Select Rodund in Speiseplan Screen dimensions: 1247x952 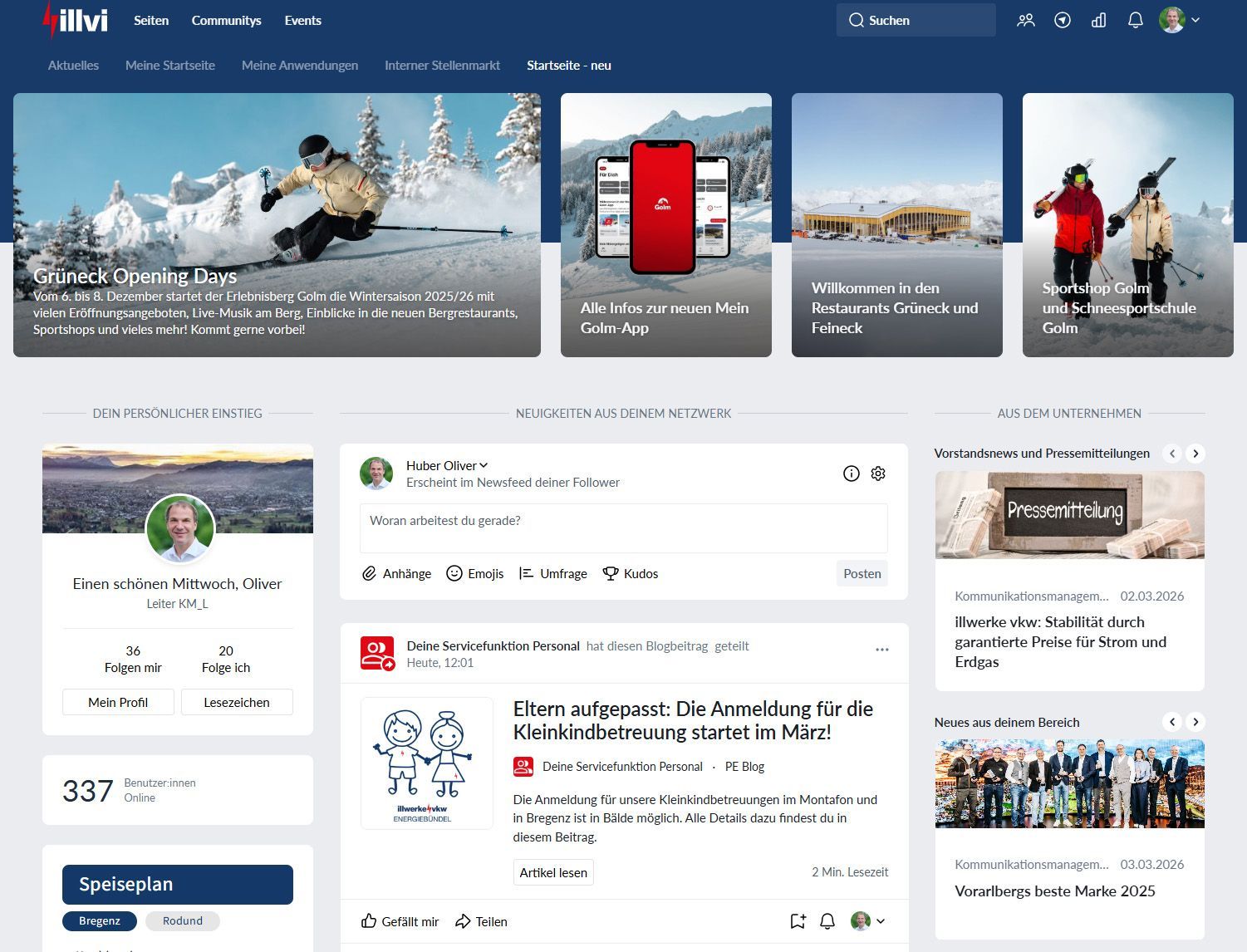[183, 920]
